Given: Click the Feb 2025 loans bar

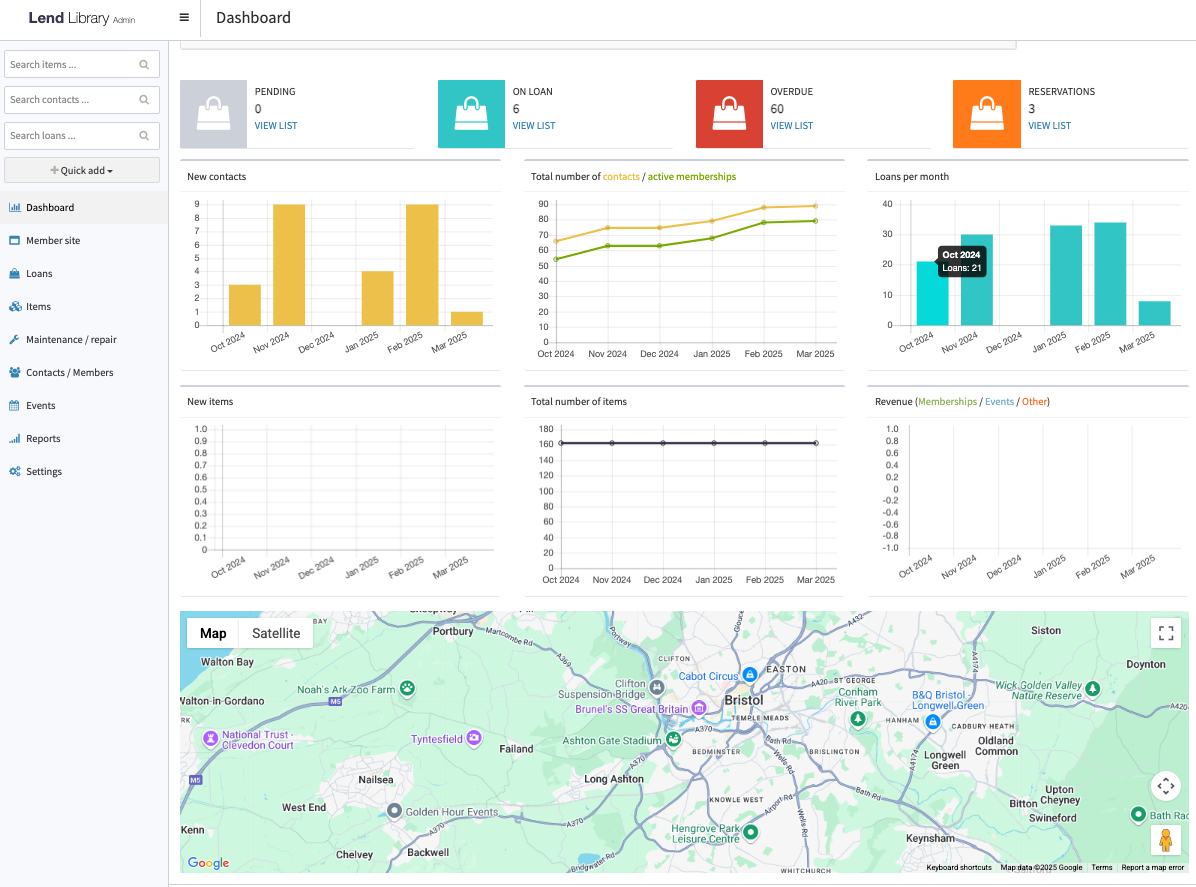Looking at the screenshot, I should coord(1110,273).
